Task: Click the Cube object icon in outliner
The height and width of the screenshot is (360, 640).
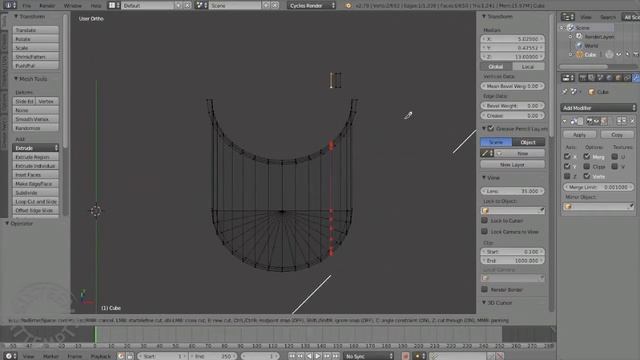Action: [x=580, y=55]
